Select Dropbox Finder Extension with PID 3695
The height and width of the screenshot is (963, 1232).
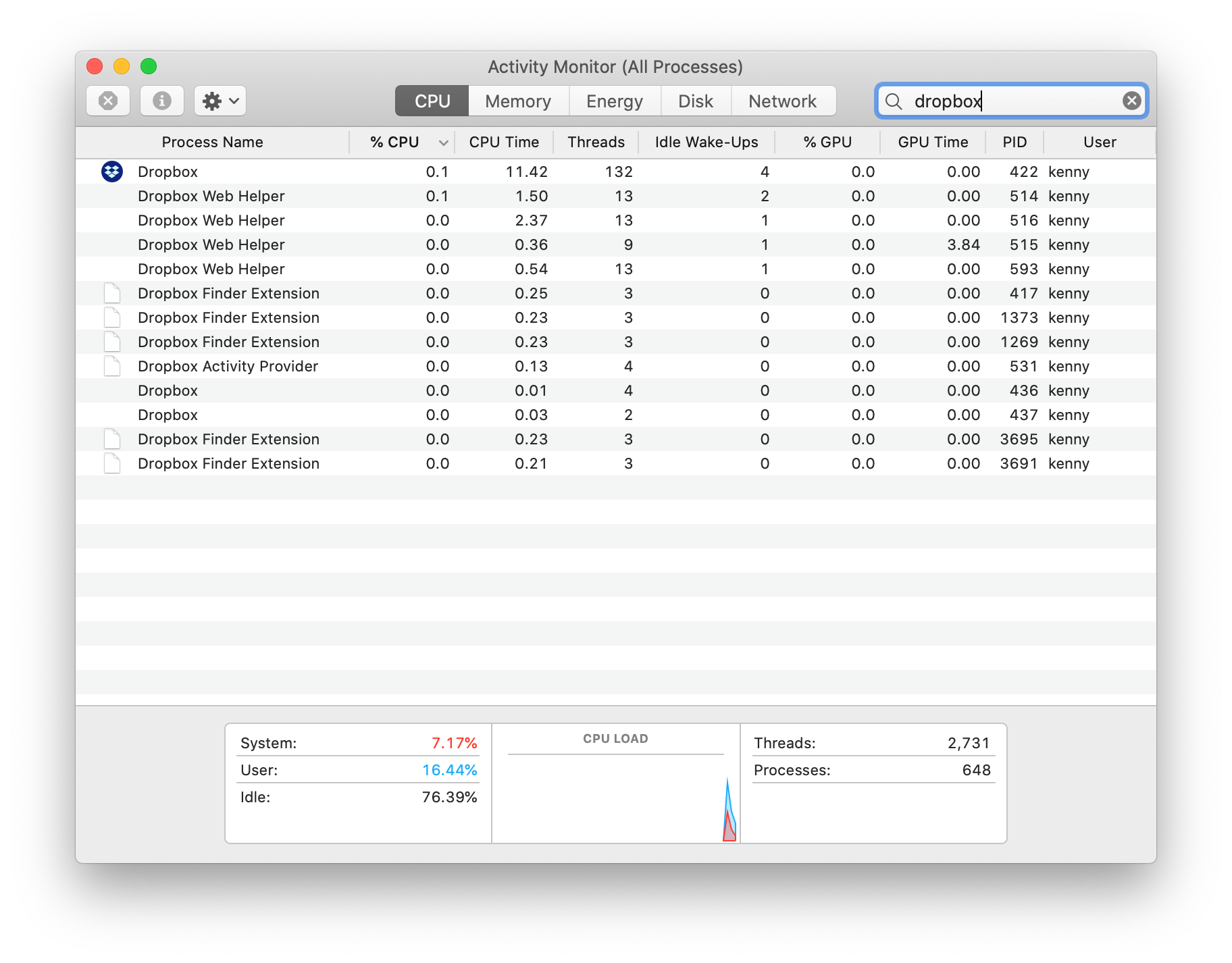pyautogui.click(x=616, y=439)
